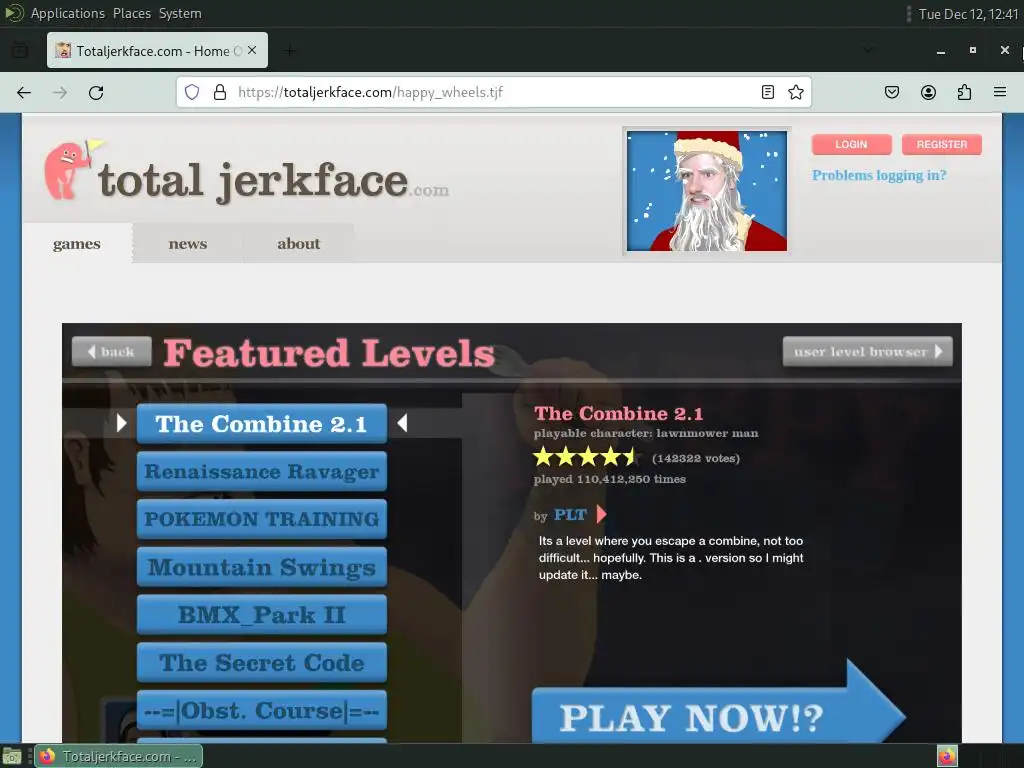Click the pink The Combine 2.1 title
1024x768 pixels.
tap(618, 413)
